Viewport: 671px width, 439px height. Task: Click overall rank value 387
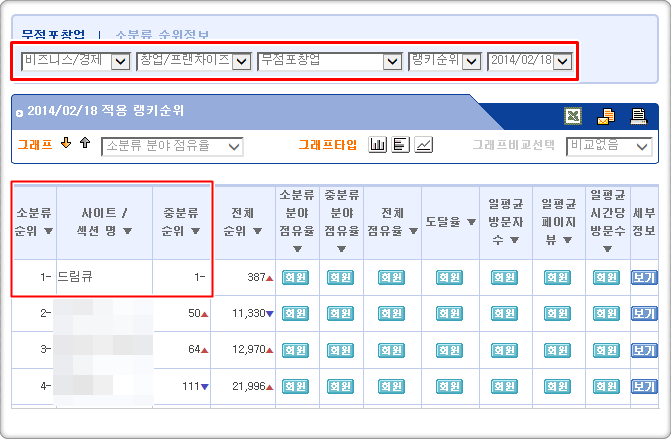tap(256, 277)
